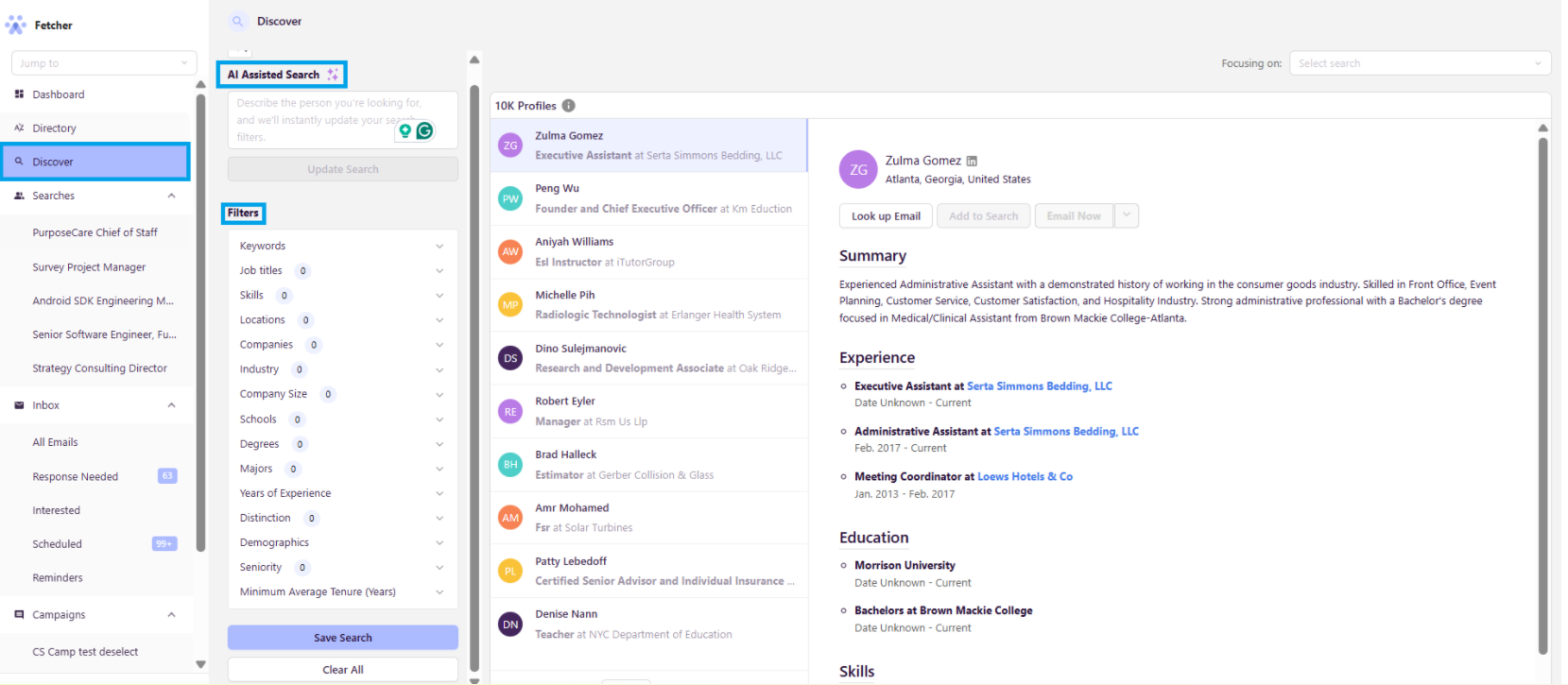Click the MP avatar for Michelle Pih

510,304
